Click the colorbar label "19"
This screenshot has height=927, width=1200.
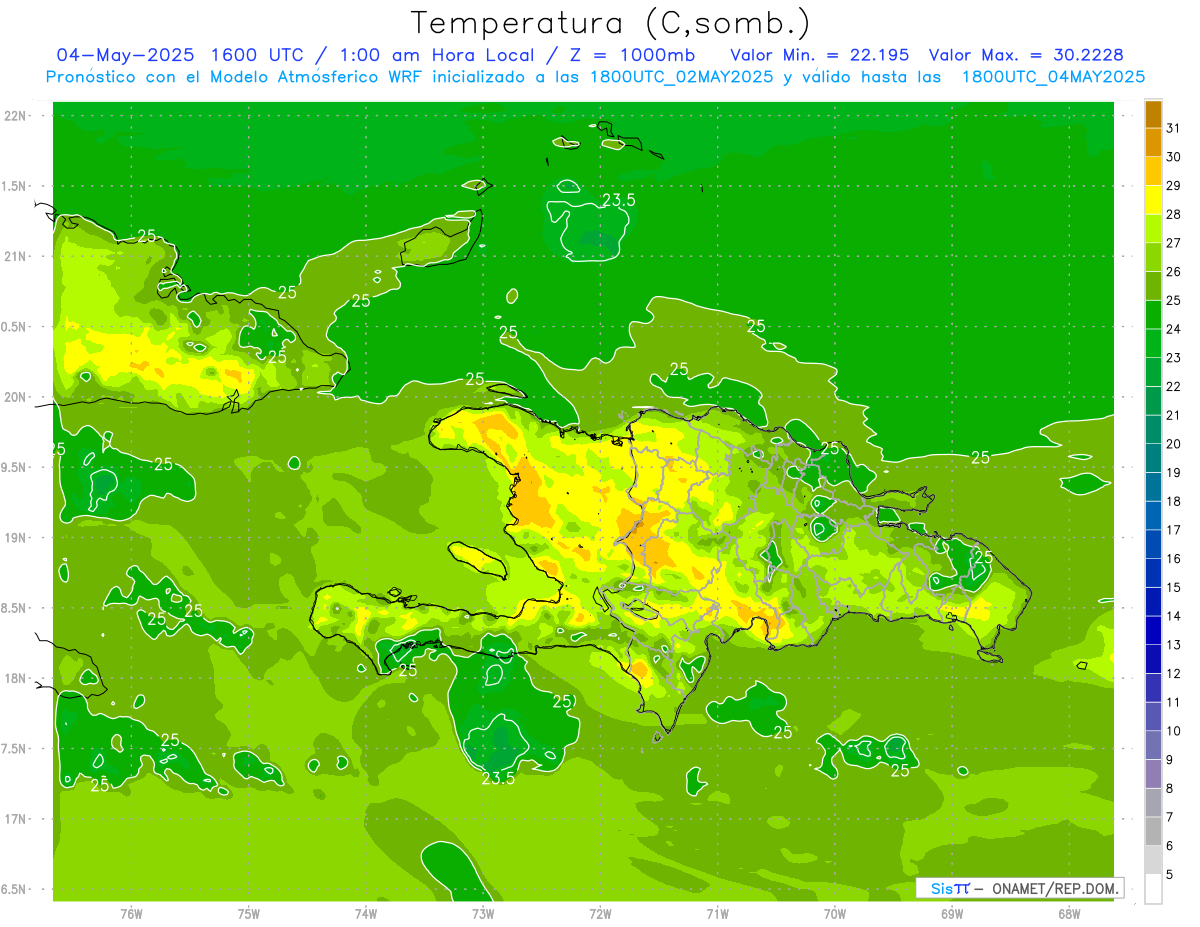1174,472
